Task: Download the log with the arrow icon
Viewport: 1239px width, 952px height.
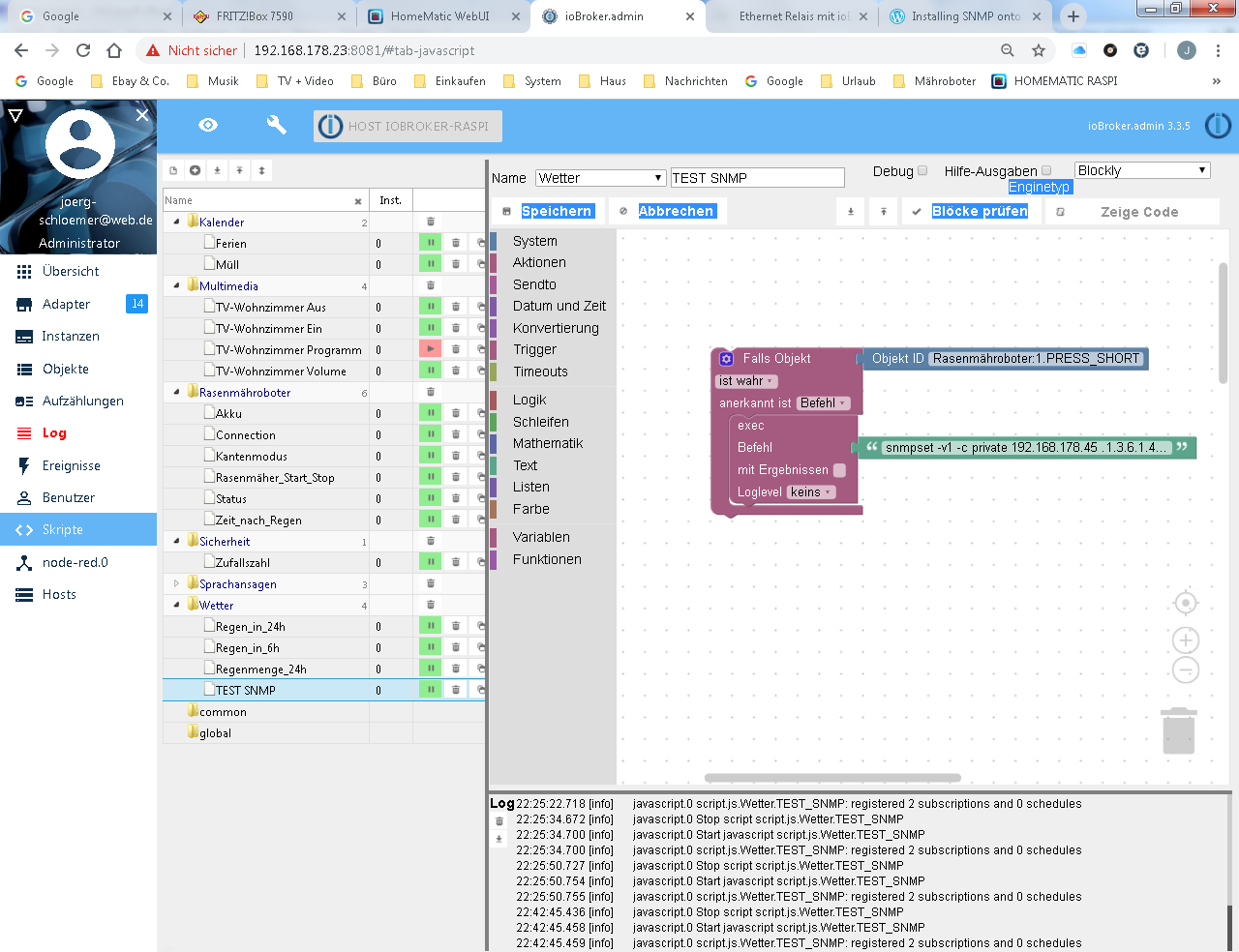Action: pyautogui.click(x=499, y=839)
